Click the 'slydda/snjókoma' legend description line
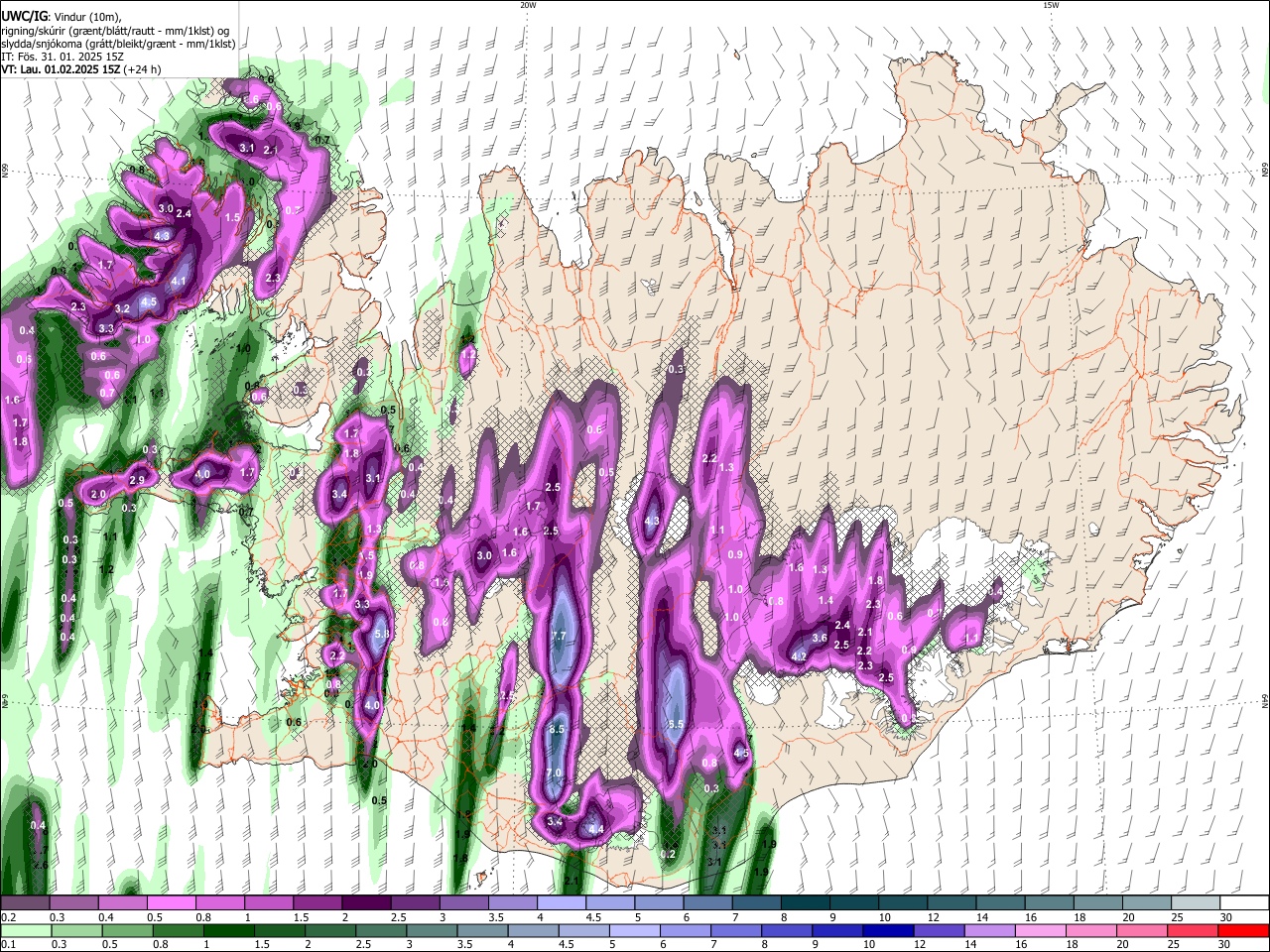This screenshot has height=952, width=1270. [x=118, y=44]
